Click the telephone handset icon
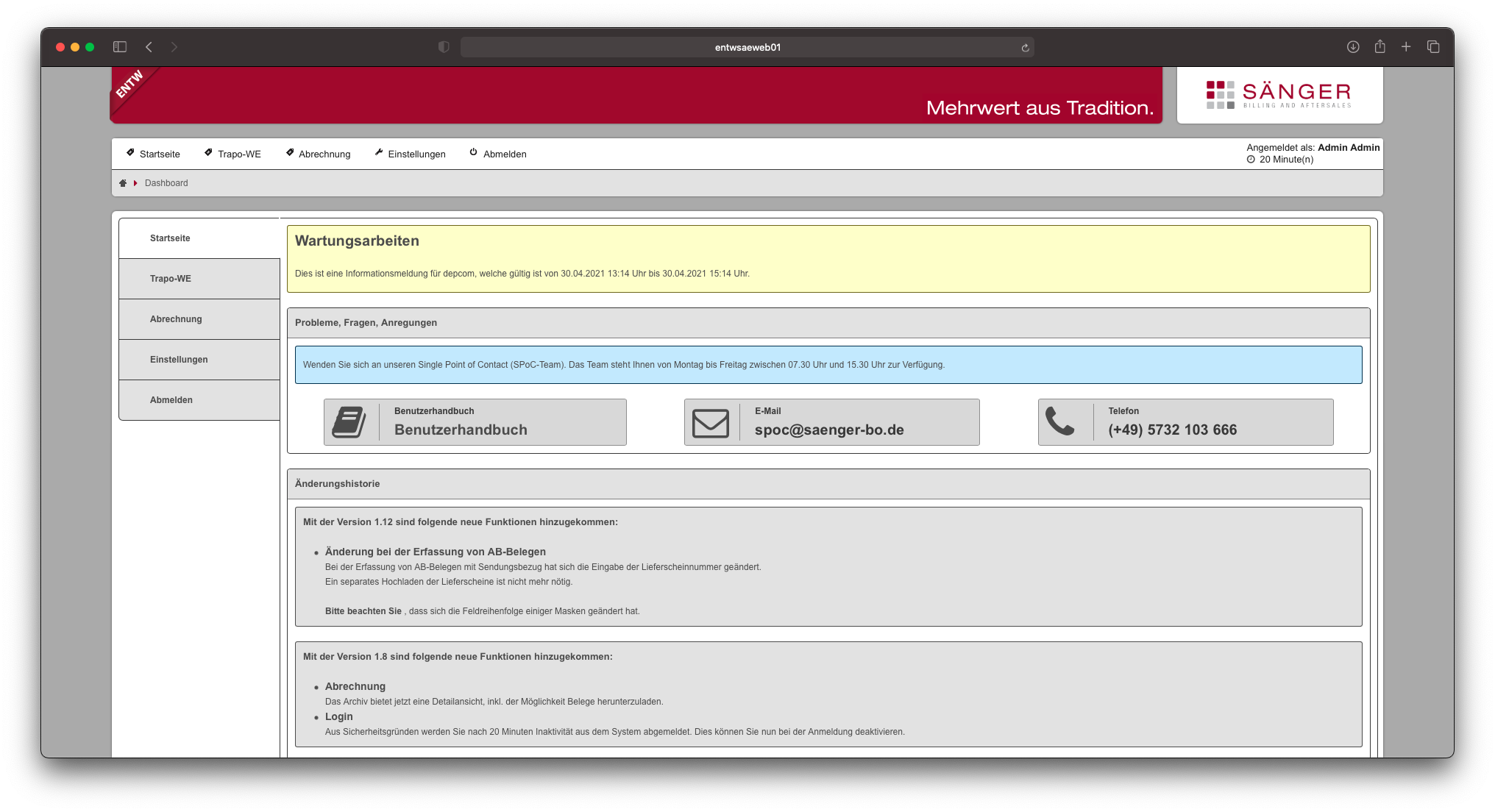1495x812 pixels. (1060, 421)
